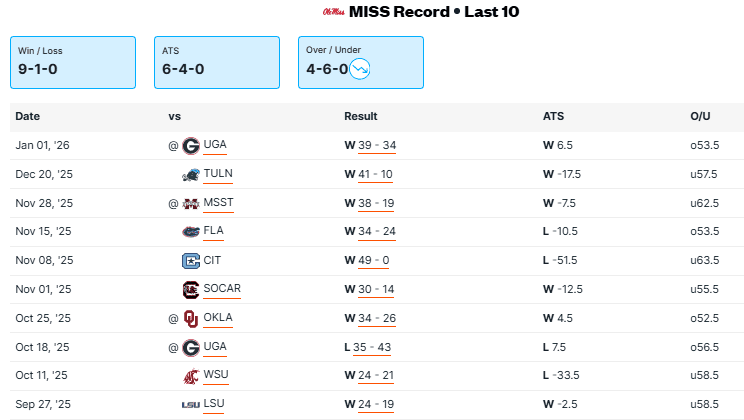This screenshot has height=420, width=744.
Task: Click the Ole Miss logo in header
Action: coord(333,12)
